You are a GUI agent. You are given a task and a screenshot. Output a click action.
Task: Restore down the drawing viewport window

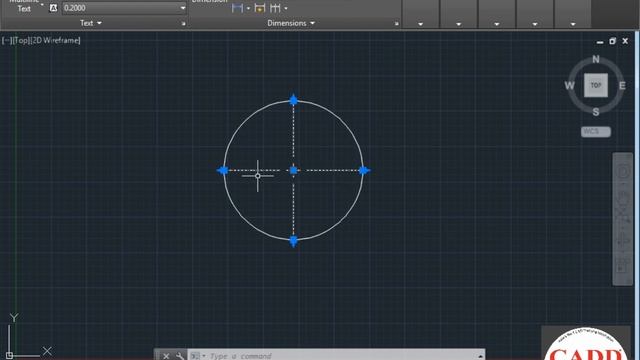(x=612, y=41)
